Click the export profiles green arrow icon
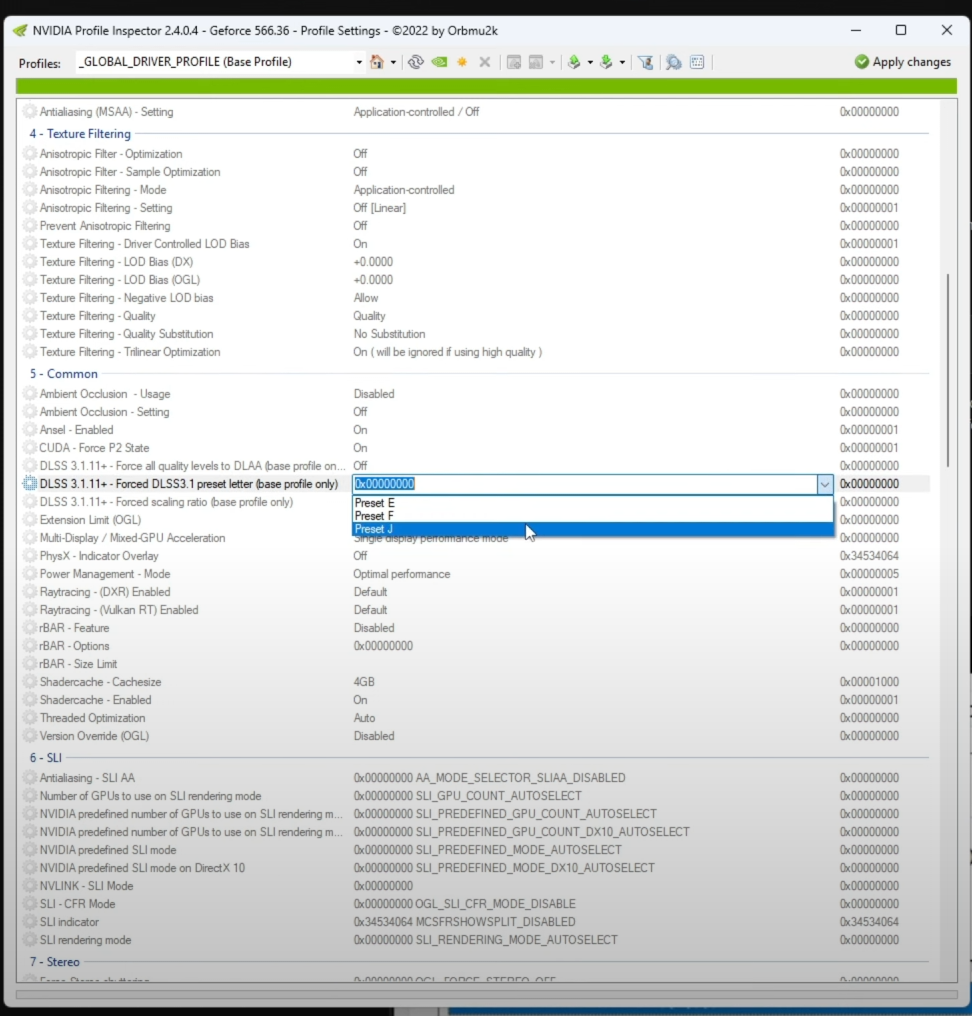Screen dimensions: 972x1016 (x=574, y=62)
